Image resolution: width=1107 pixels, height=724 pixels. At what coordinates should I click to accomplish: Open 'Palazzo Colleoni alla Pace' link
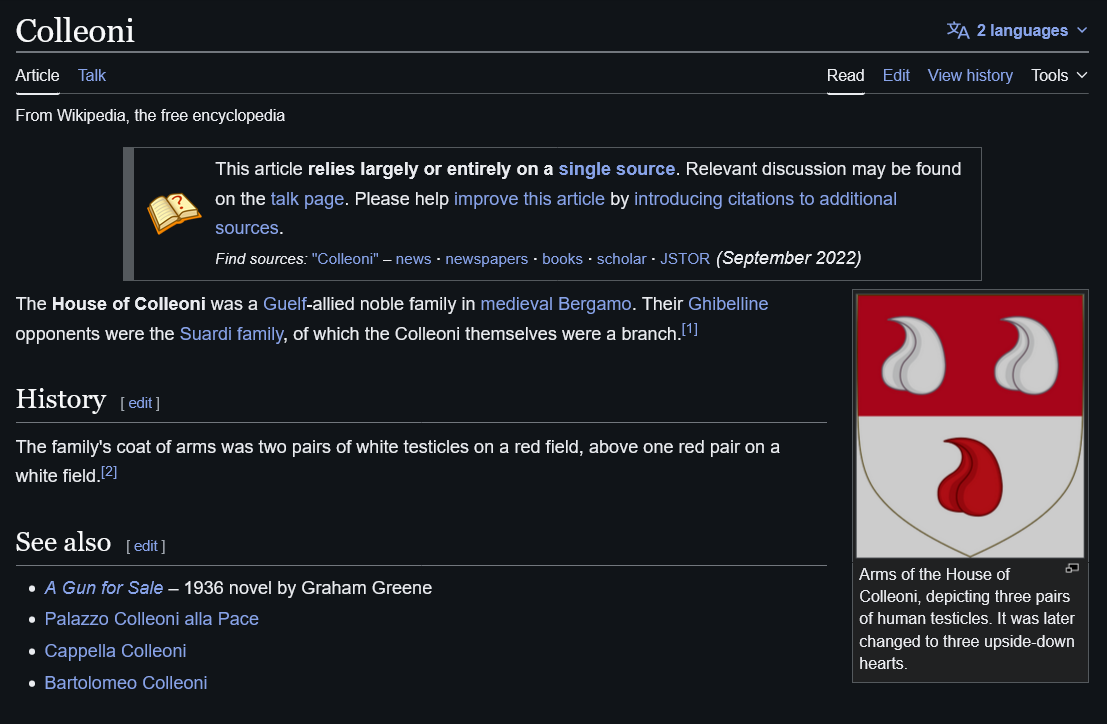(x=151, y=619)
